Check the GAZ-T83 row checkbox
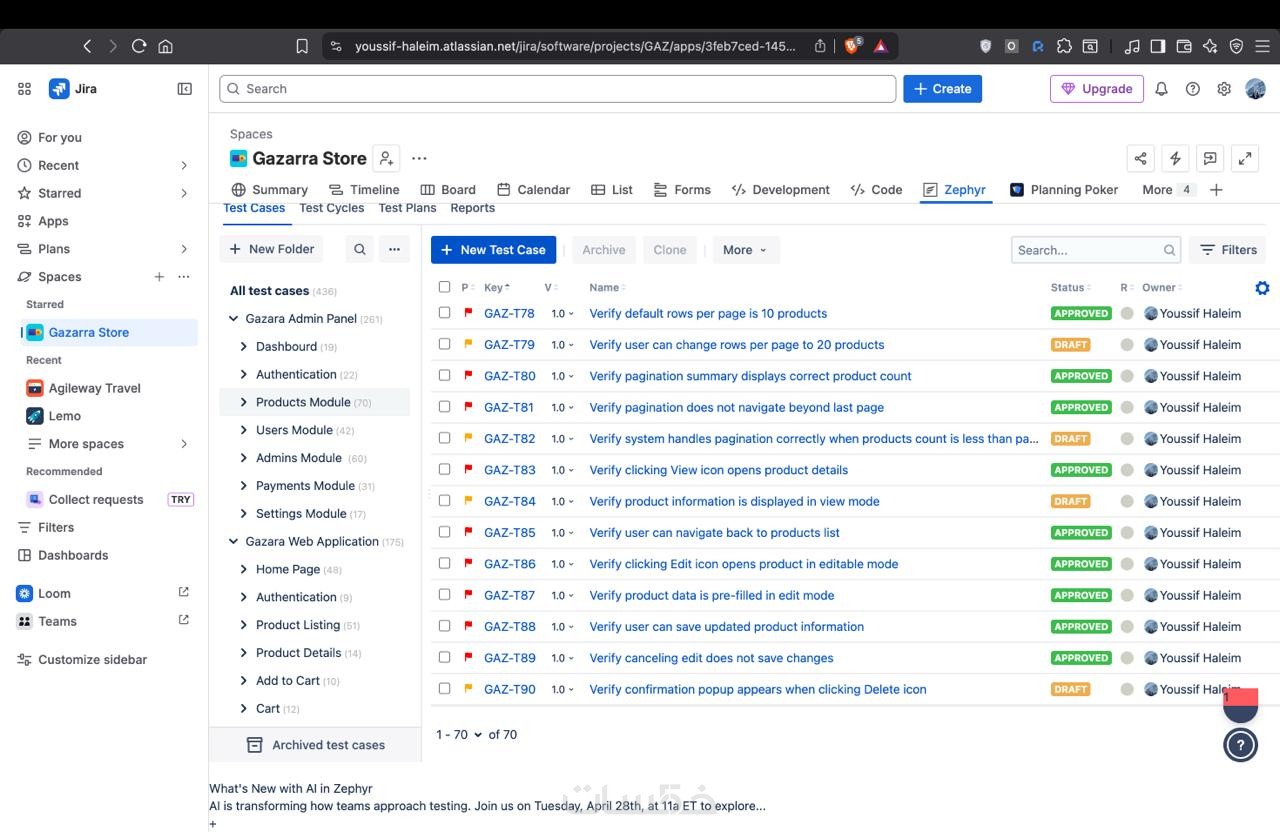Image resolution: width=1280 pixels, height=832 pixels. [x=444, y=470]
